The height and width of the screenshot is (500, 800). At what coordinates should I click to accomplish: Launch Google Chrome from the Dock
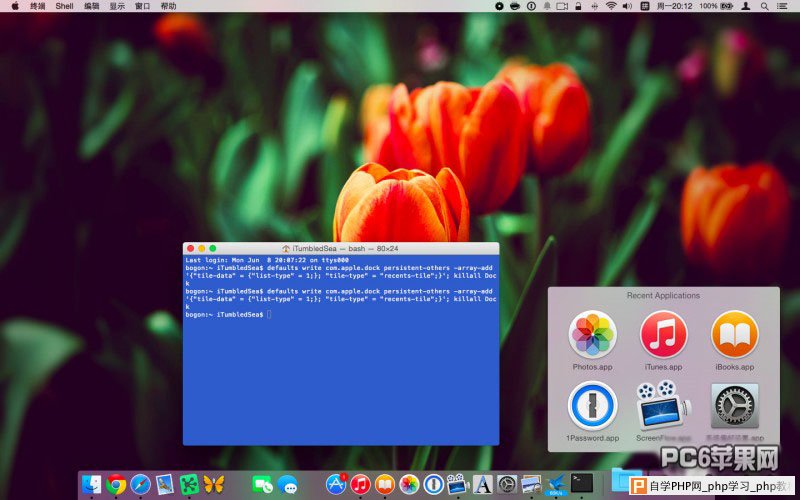[116, 484]
